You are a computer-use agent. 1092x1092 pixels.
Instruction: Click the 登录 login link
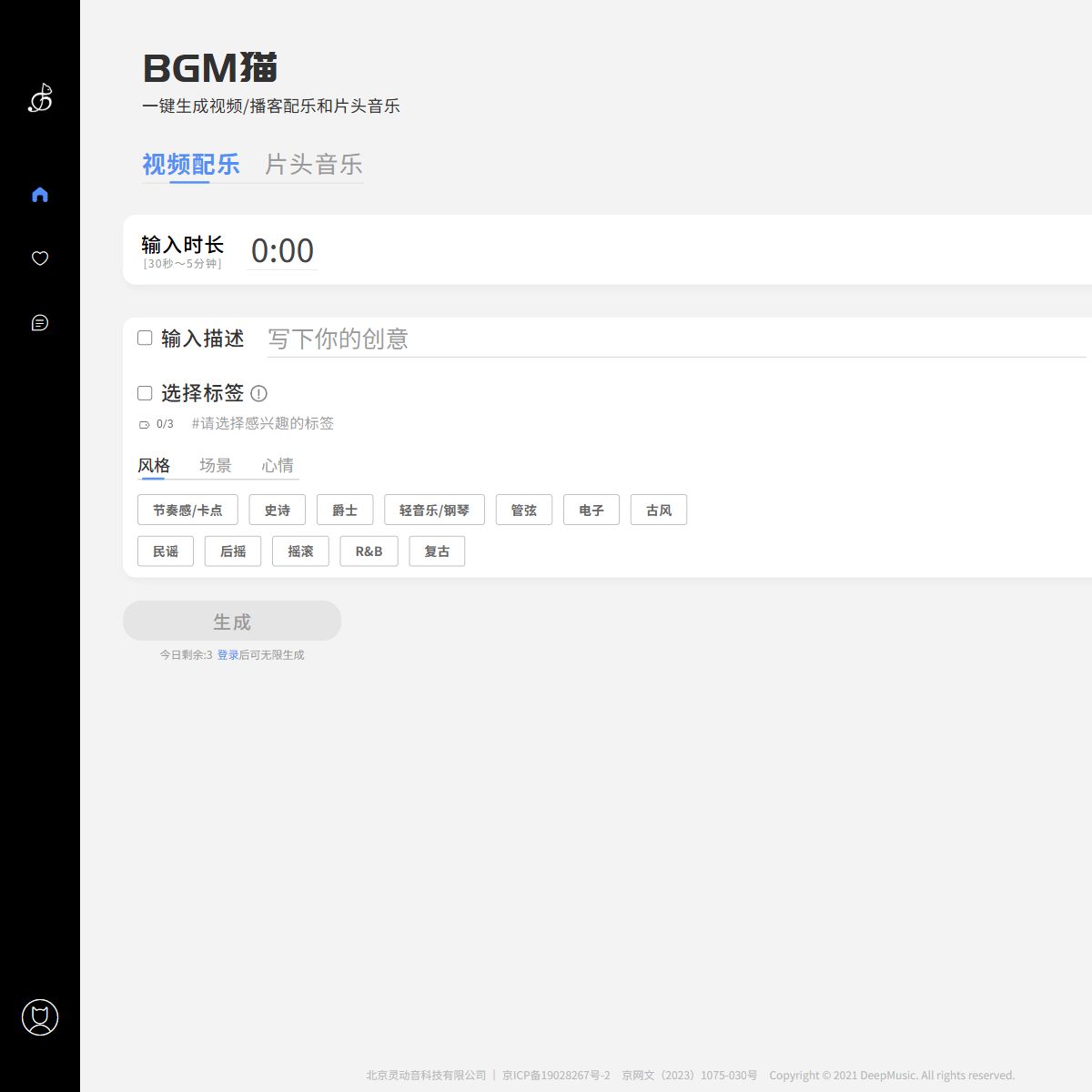(x=227, y=655)
